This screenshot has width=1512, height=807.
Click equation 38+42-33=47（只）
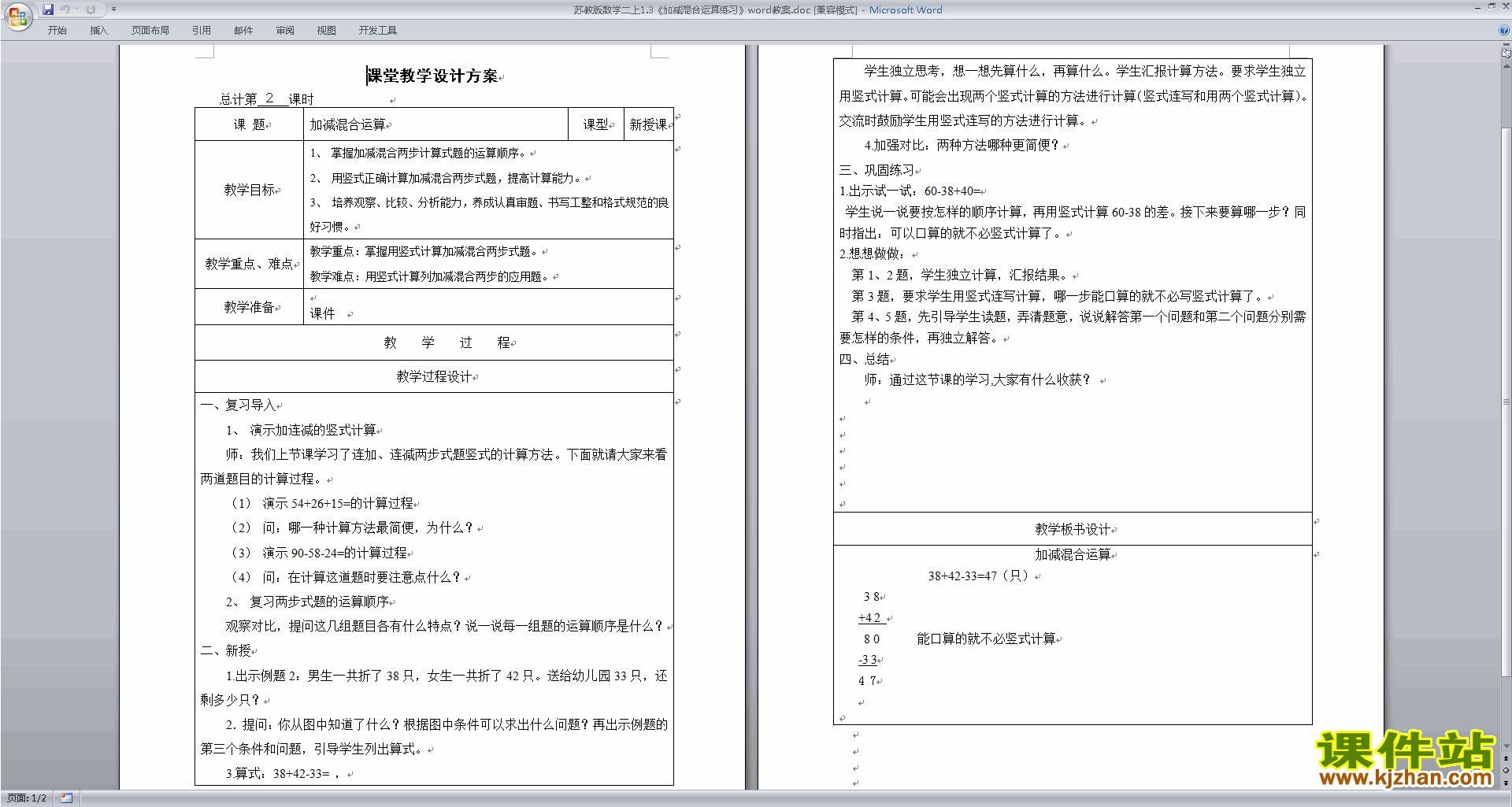[x=979, y=576]
